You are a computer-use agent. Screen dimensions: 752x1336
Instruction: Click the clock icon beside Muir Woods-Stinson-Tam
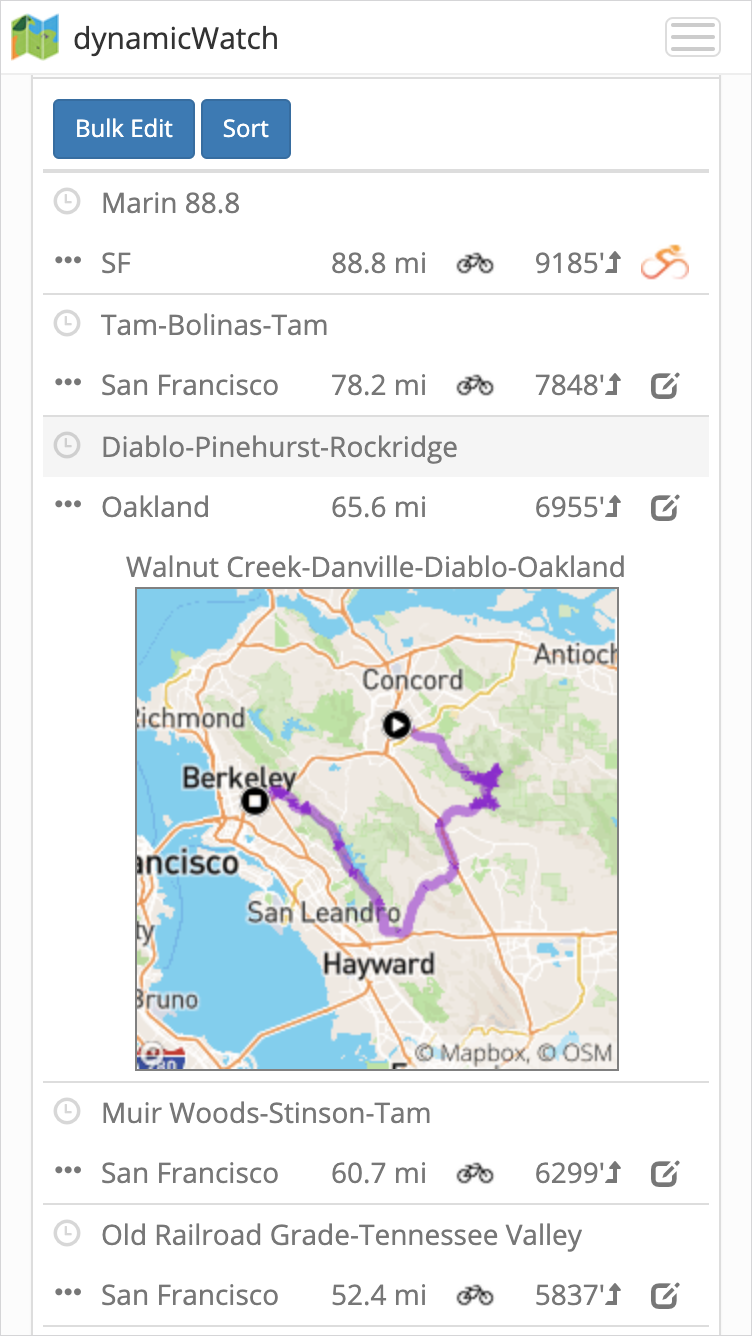[x=66, y=1112]
